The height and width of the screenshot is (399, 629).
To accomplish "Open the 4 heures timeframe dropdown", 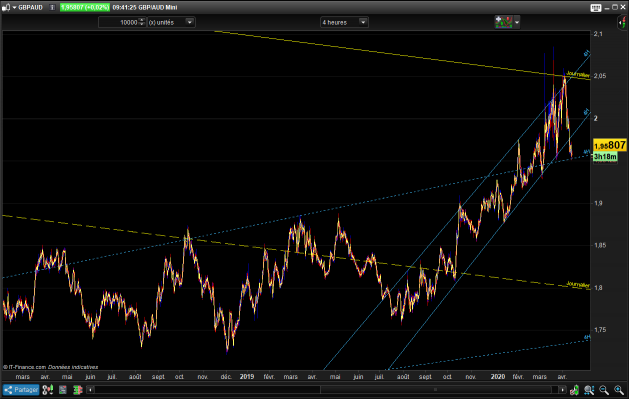I will (x=344, y=22).
